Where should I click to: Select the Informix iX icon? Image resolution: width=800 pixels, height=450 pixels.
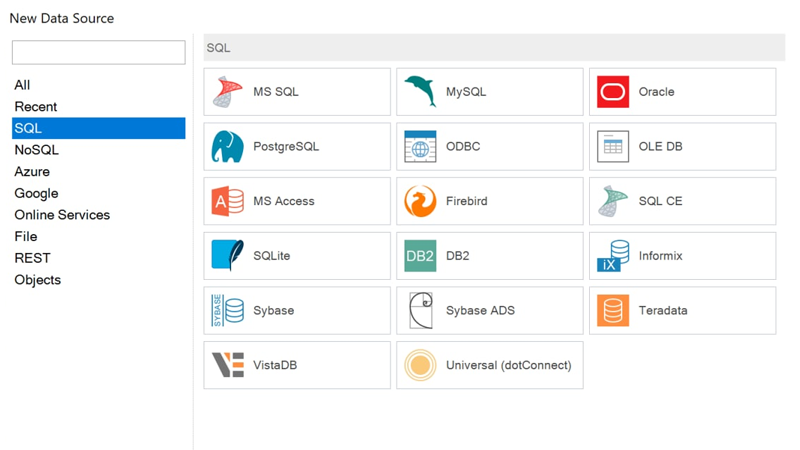pos(613,256)
